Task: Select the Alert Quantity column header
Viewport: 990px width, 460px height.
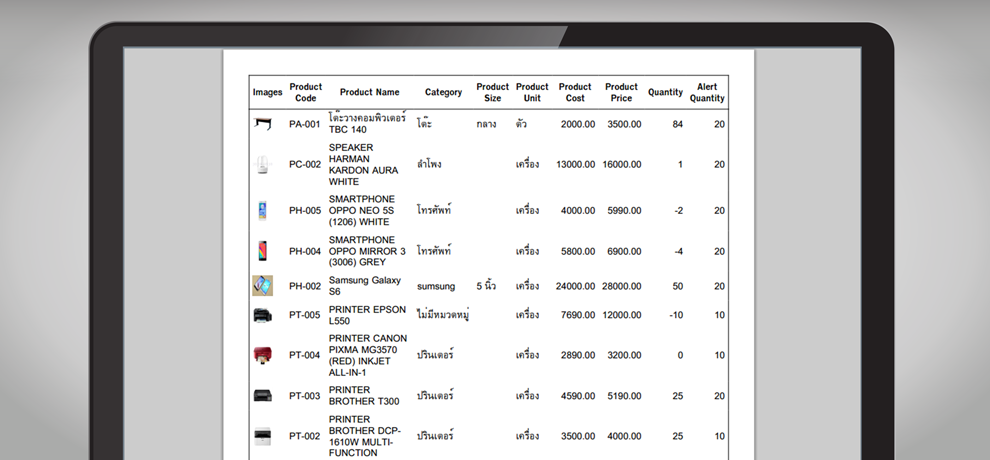Action: (707, 92)
